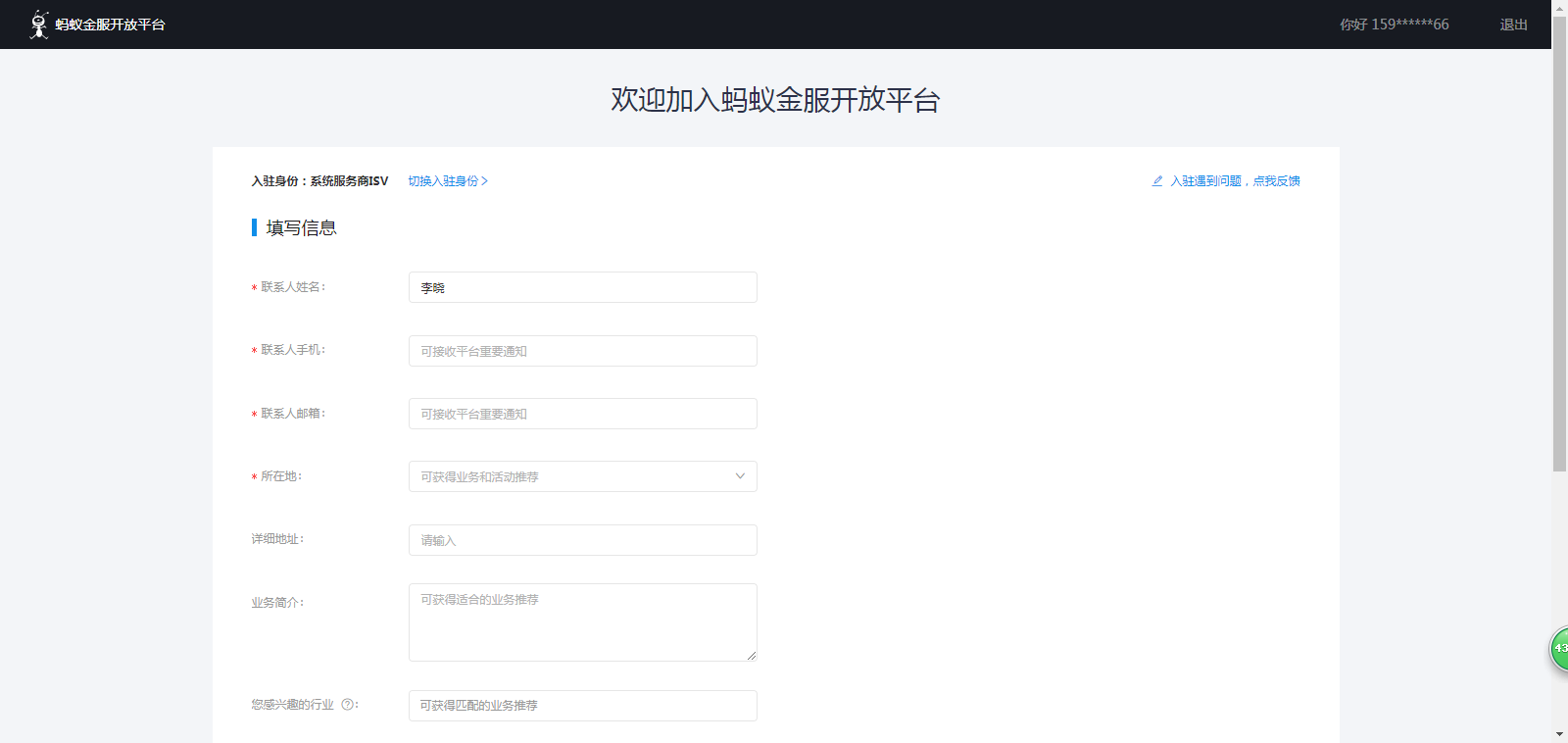Click the 填写信息 section heading
1568x743 pixels.
click(301, 227)
